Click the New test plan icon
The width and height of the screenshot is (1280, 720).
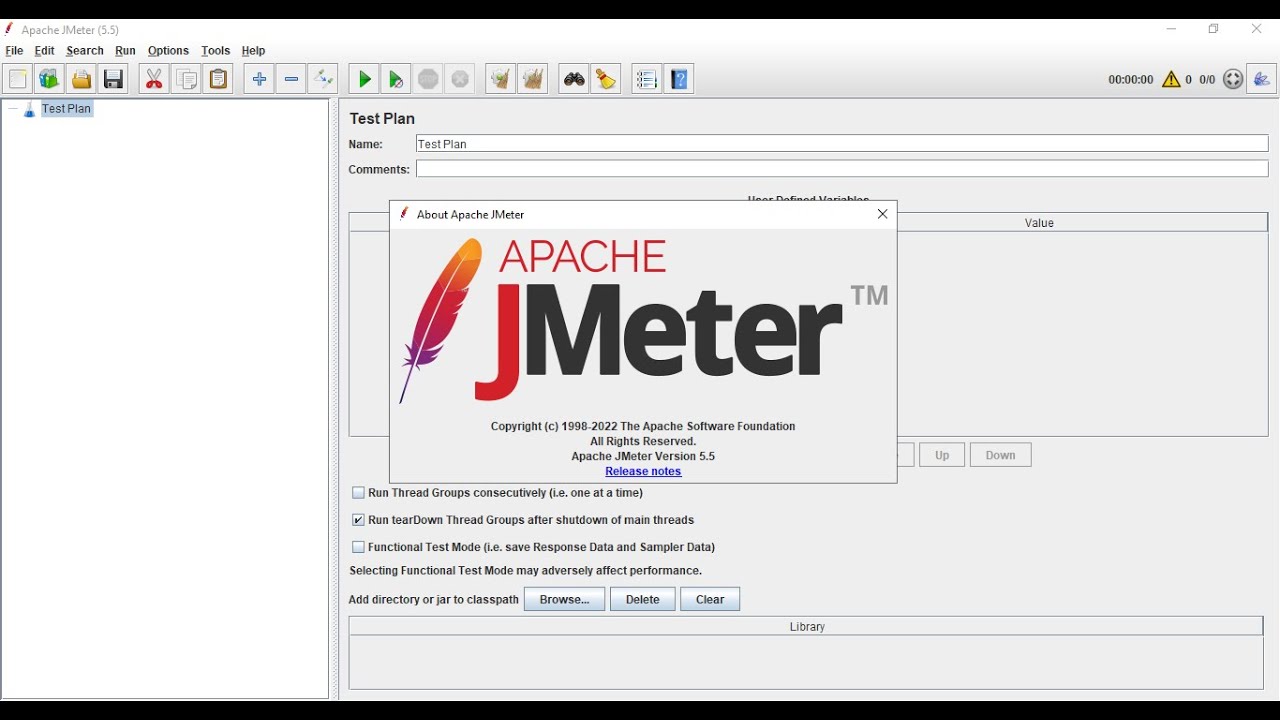pos(17,79)
